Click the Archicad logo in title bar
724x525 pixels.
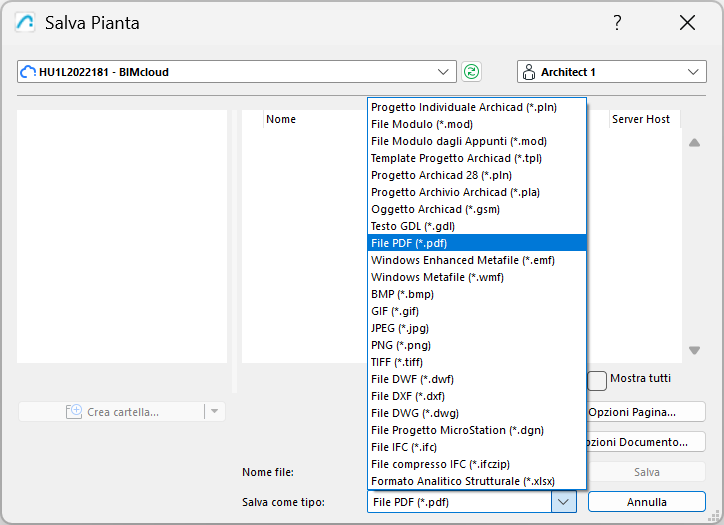(25, 22)
